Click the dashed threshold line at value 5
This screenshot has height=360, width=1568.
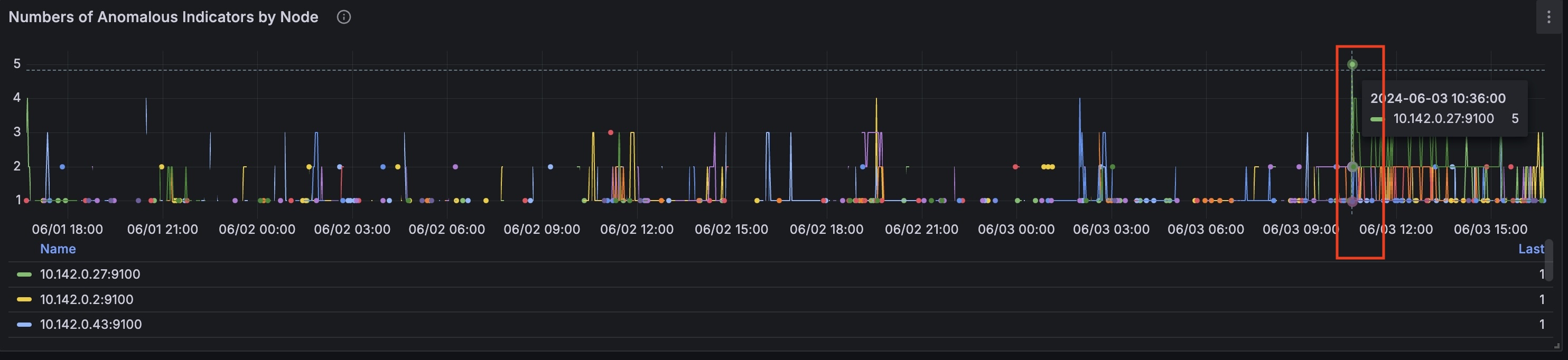click(x=731, y=71)
